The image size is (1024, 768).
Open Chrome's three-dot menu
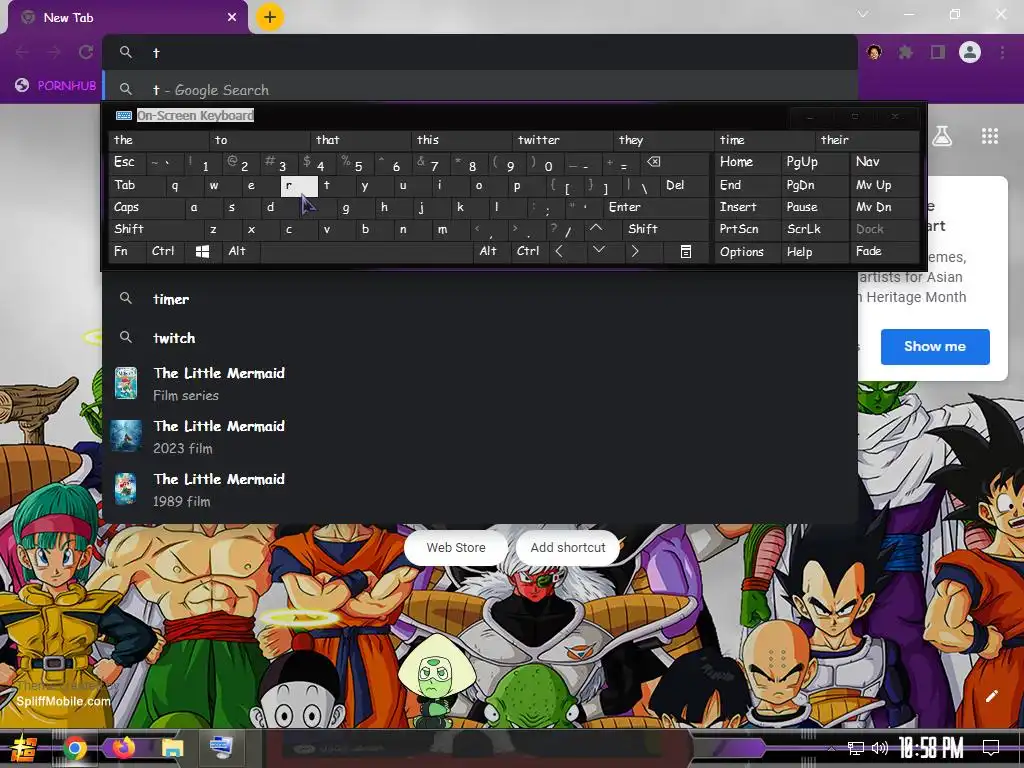pyautogui.click(x=1002, y=52)
